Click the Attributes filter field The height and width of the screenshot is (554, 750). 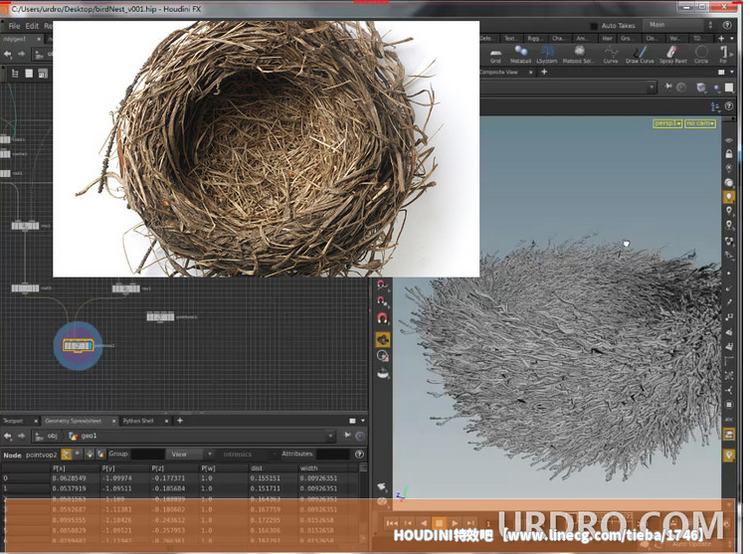(x=333, y=454)
